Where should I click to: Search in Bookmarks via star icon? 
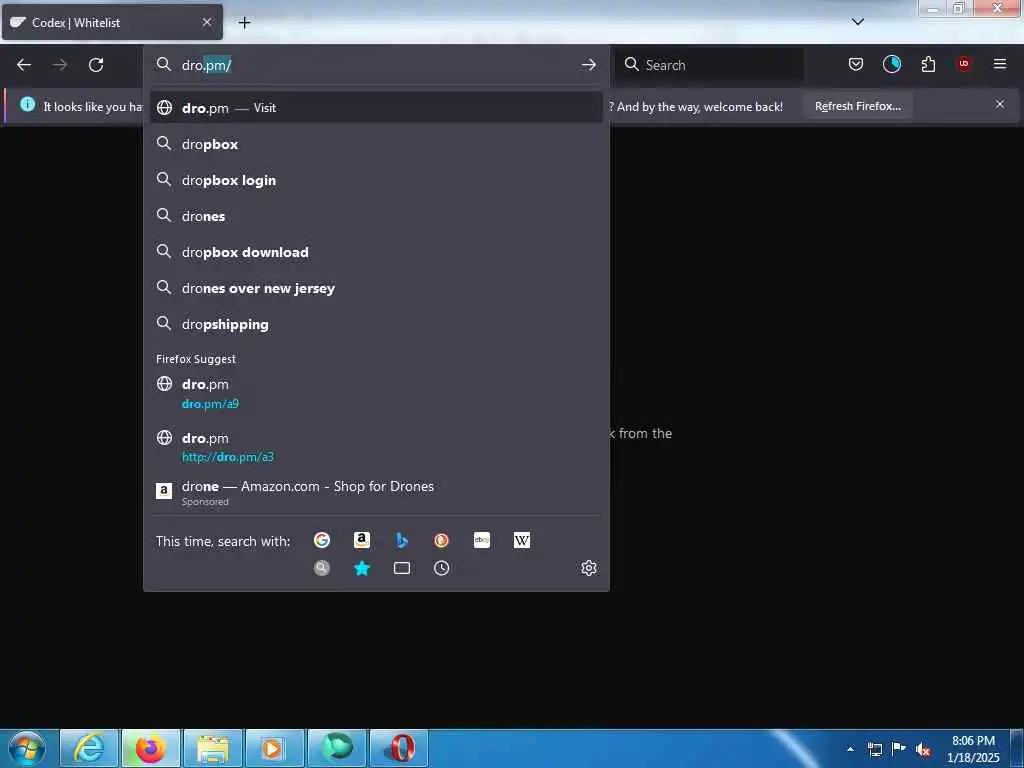(362, 568)
